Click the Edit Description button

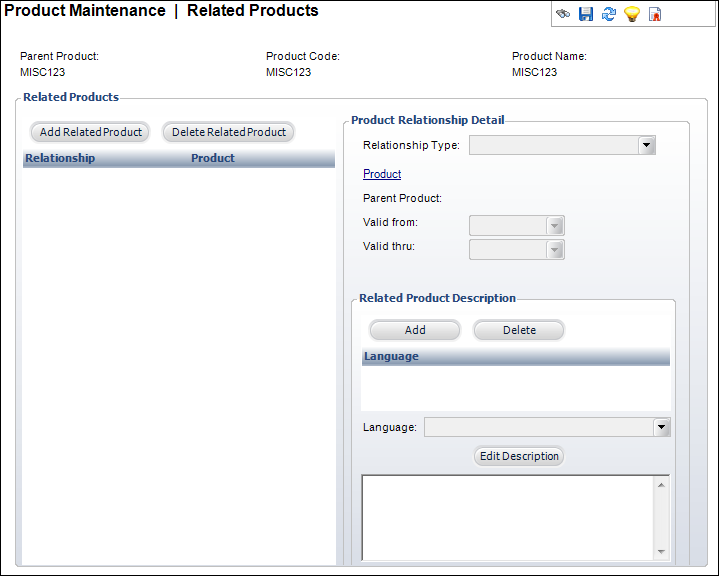tap(519, 456)
